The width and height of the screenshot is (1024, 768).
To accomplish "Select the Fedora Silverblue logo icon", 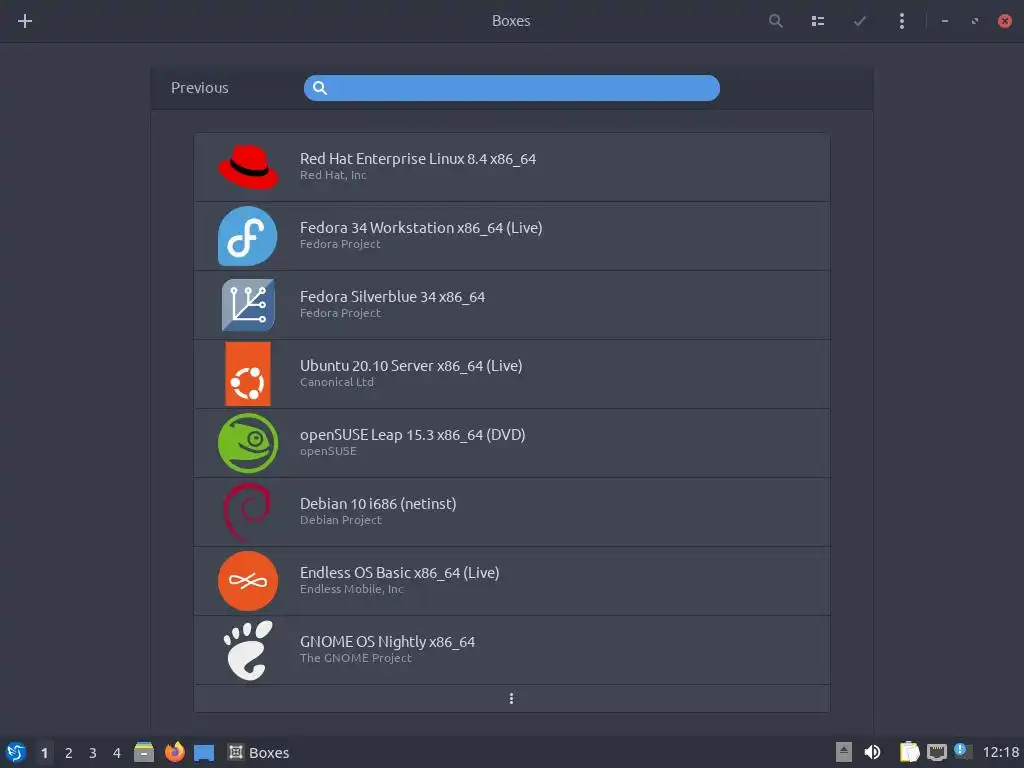I will [248, 305].
